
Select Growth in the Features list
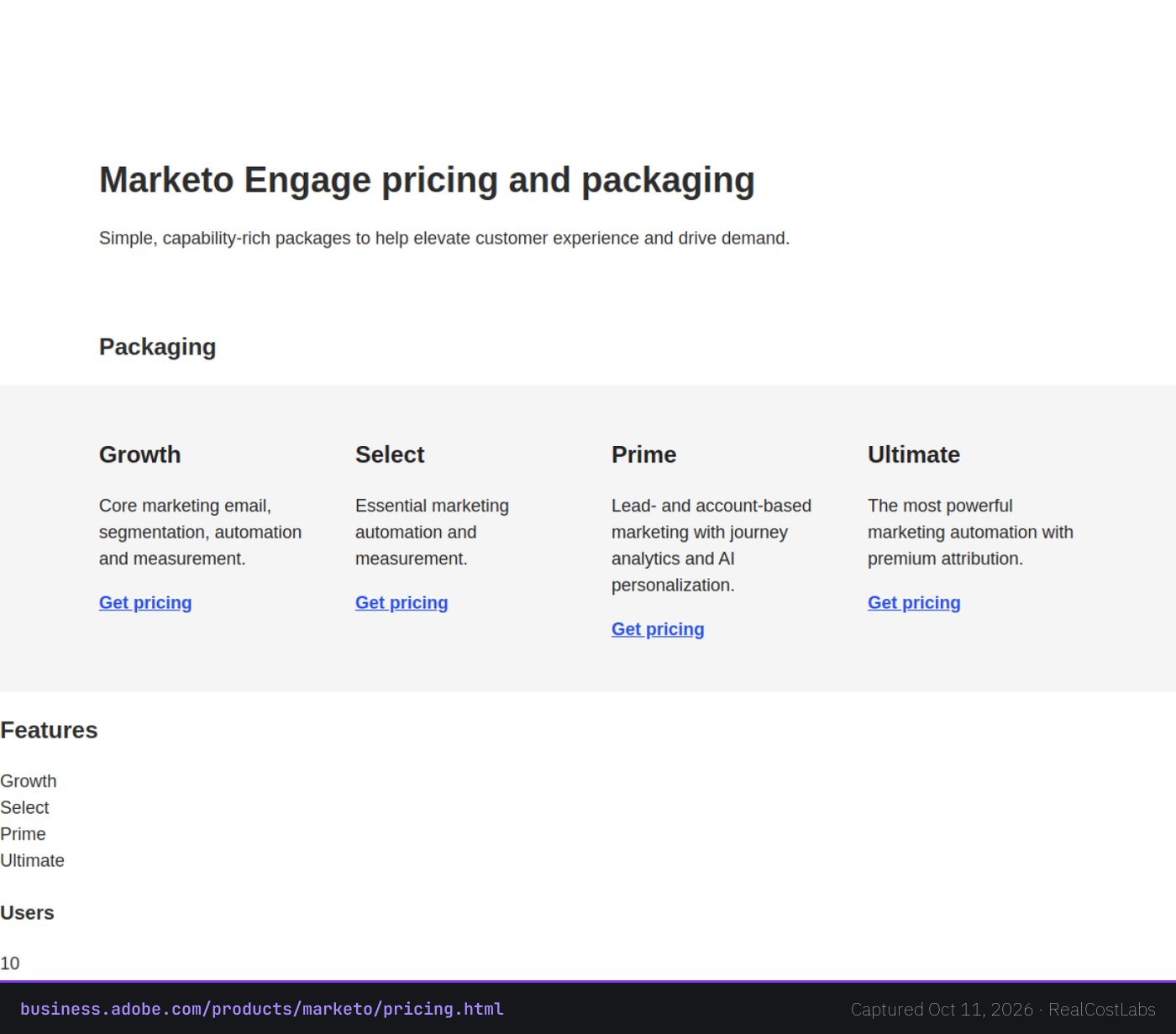coord(29,781)
